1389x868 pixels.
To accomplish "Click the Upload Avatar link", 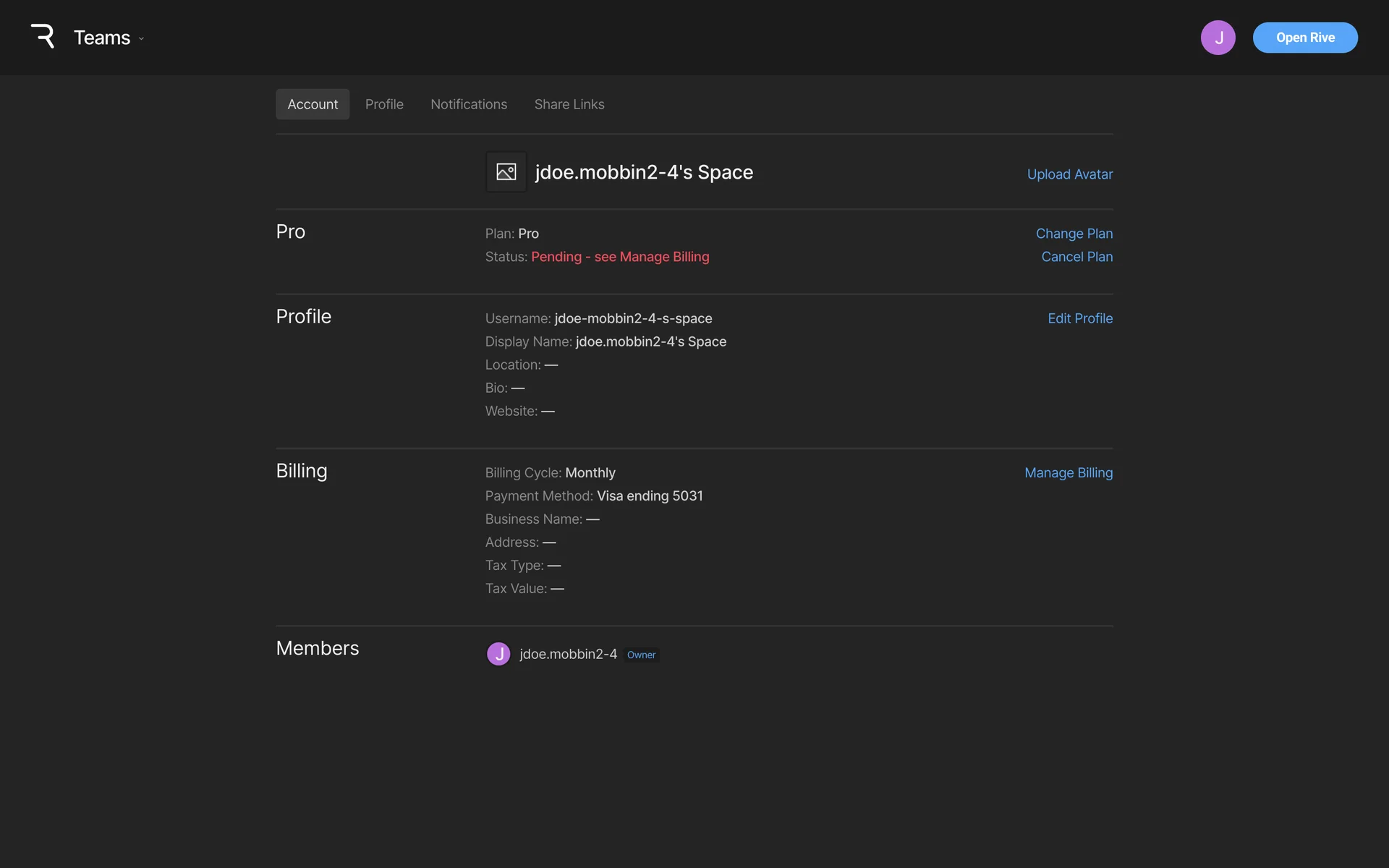I will [x=1069, y=174].
